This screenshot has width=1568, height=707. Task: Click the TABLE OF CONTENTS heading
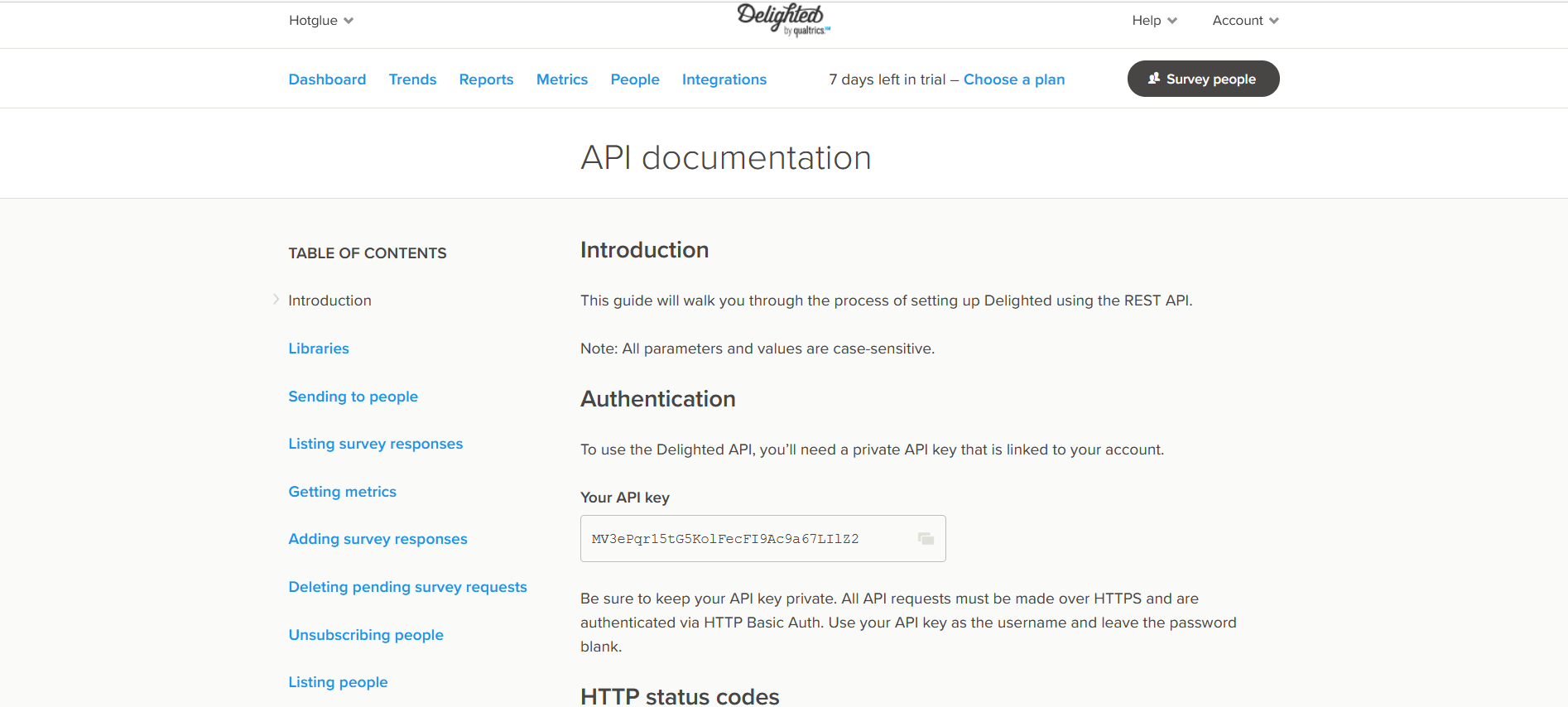368,253
